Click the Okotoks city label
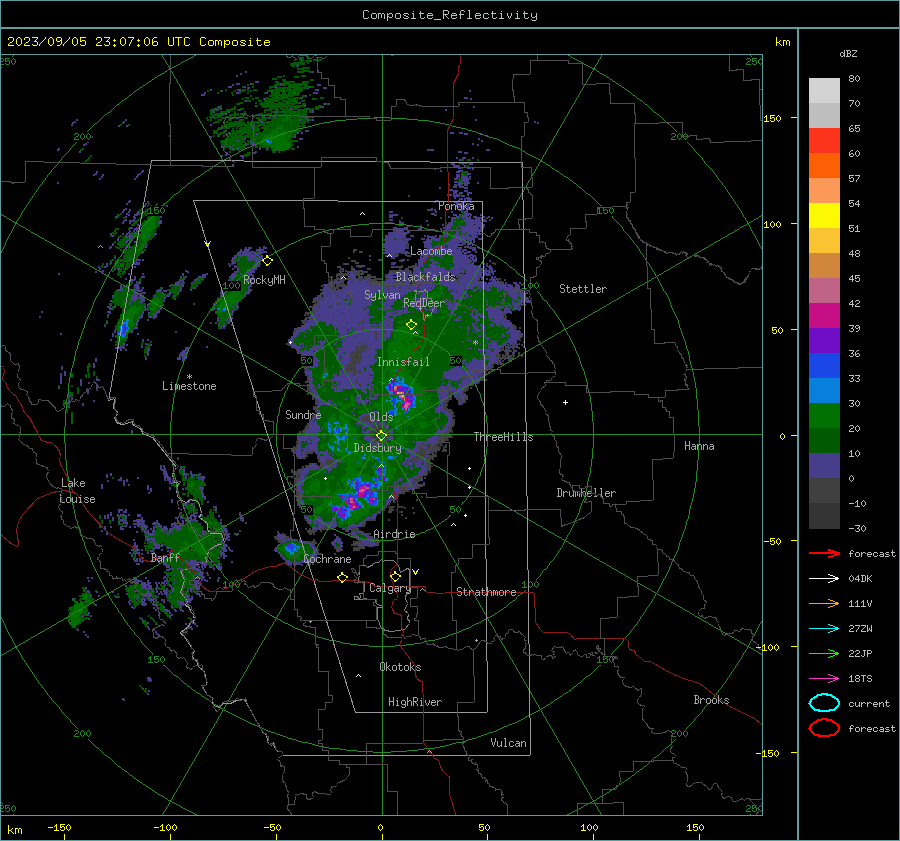900x841 pixels. point(400,667)
